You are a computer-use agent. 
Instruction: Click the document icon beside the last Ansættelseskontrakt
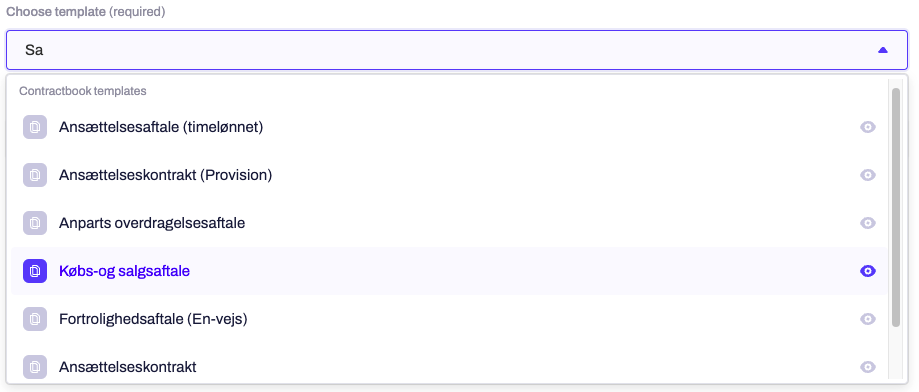(x=35, y=367)
